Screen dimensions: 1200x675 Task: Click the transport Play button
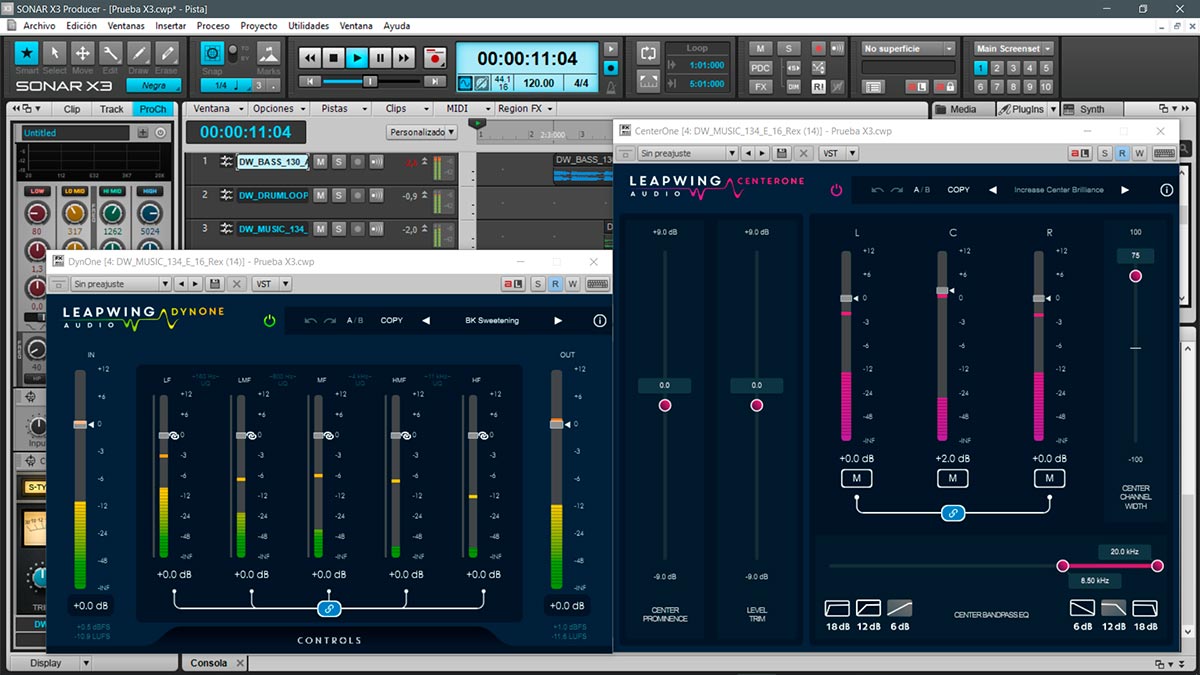pos(357,58)
